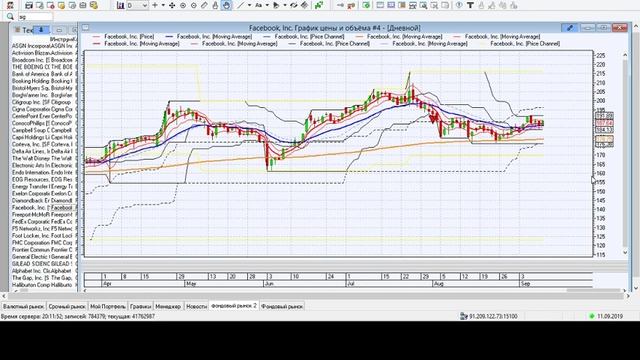
Task: Select the ConocoPhillips row
Action: (x=44, y=123)
